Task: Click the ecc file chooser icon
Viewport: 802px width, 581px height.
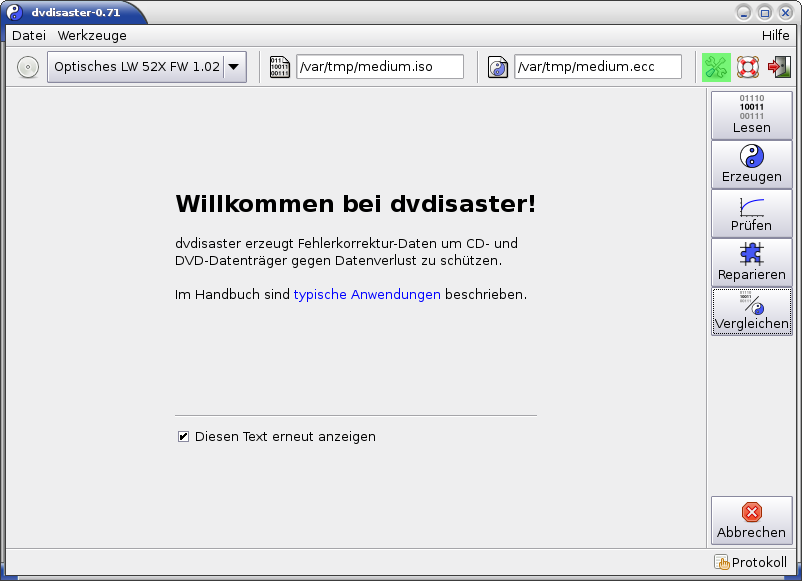Action: pyautogui.click(x=497, y=67)
